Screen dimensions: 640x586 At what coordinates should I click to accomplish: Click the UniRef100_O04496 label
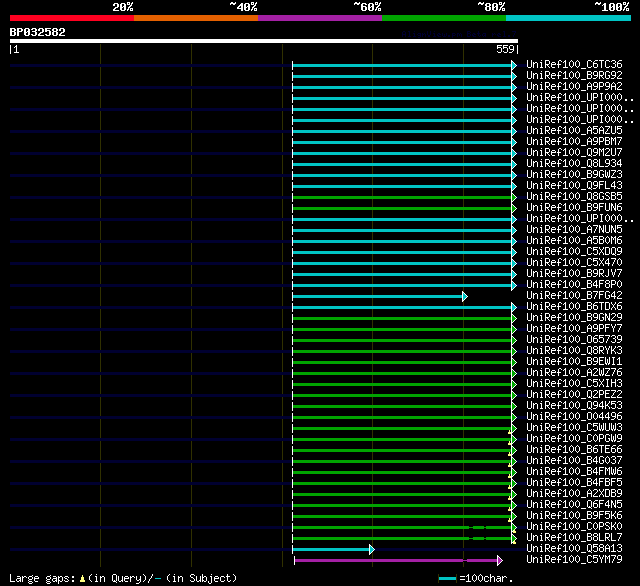574,417
